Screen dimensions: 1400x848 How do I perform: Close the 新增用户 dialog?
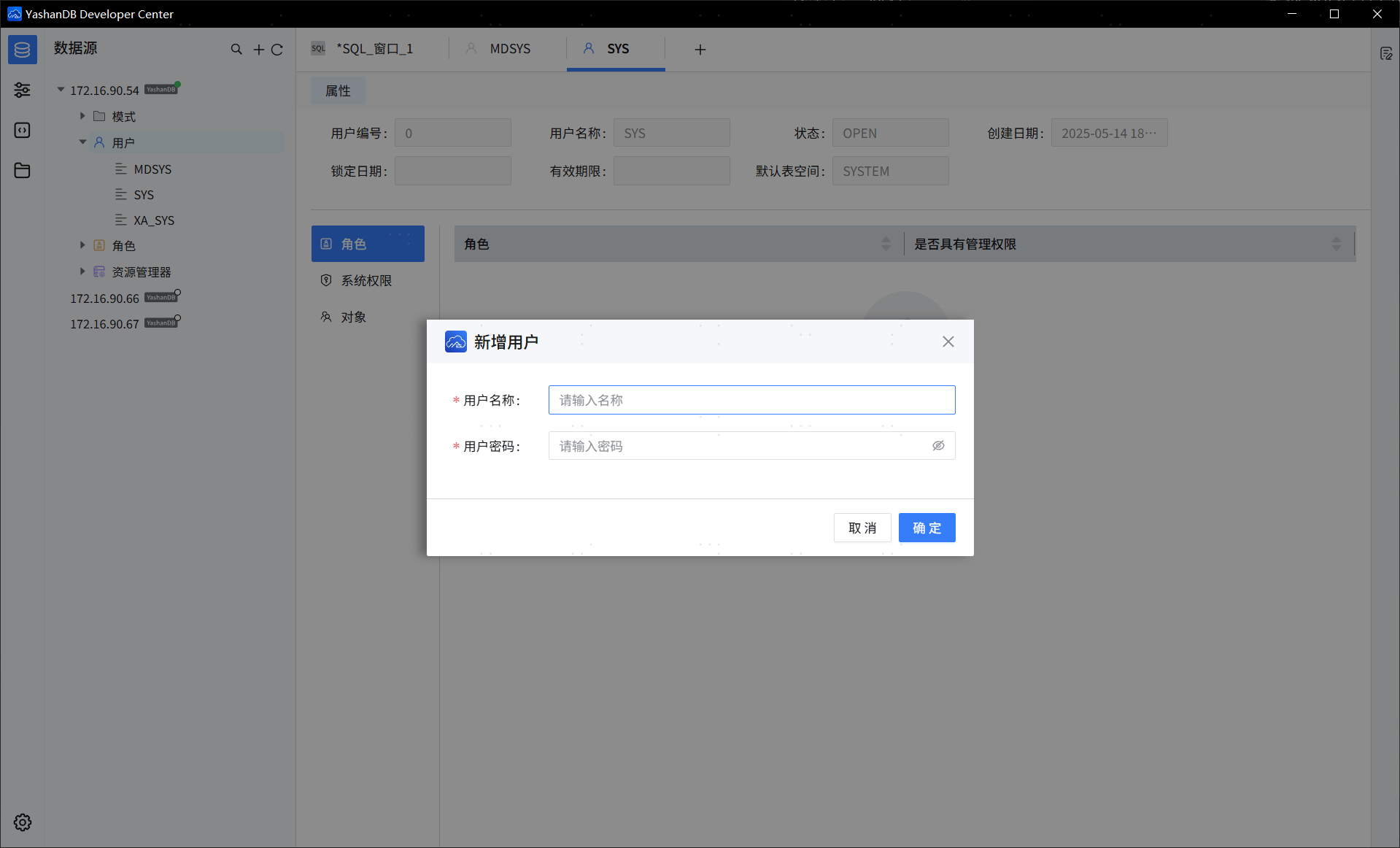point(948,342)
